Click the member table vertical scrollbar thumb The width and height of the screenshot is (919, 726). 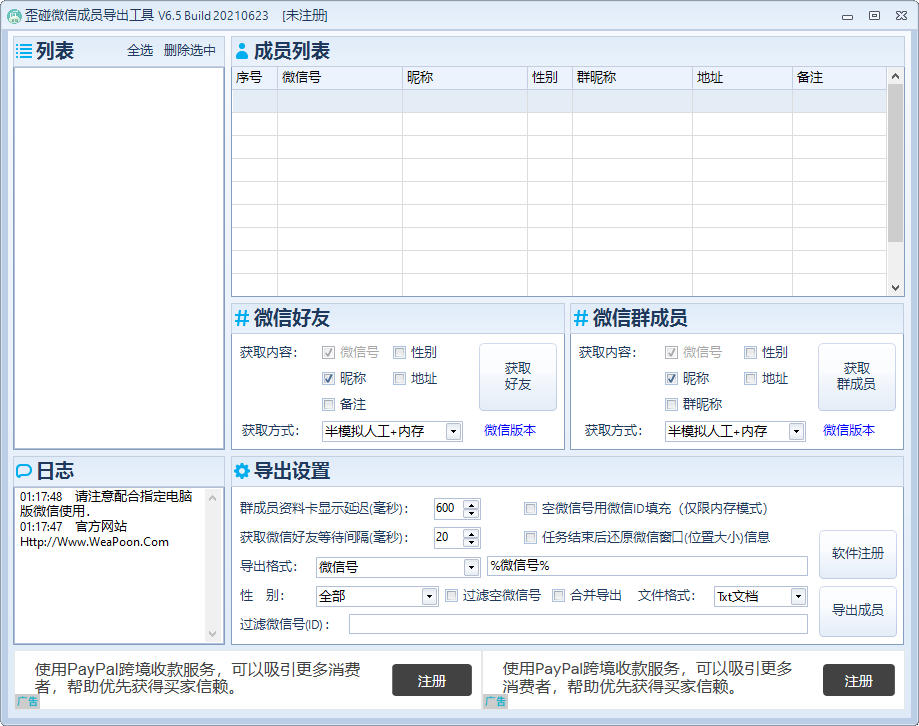pyautogui.click(x=895, y=163)
